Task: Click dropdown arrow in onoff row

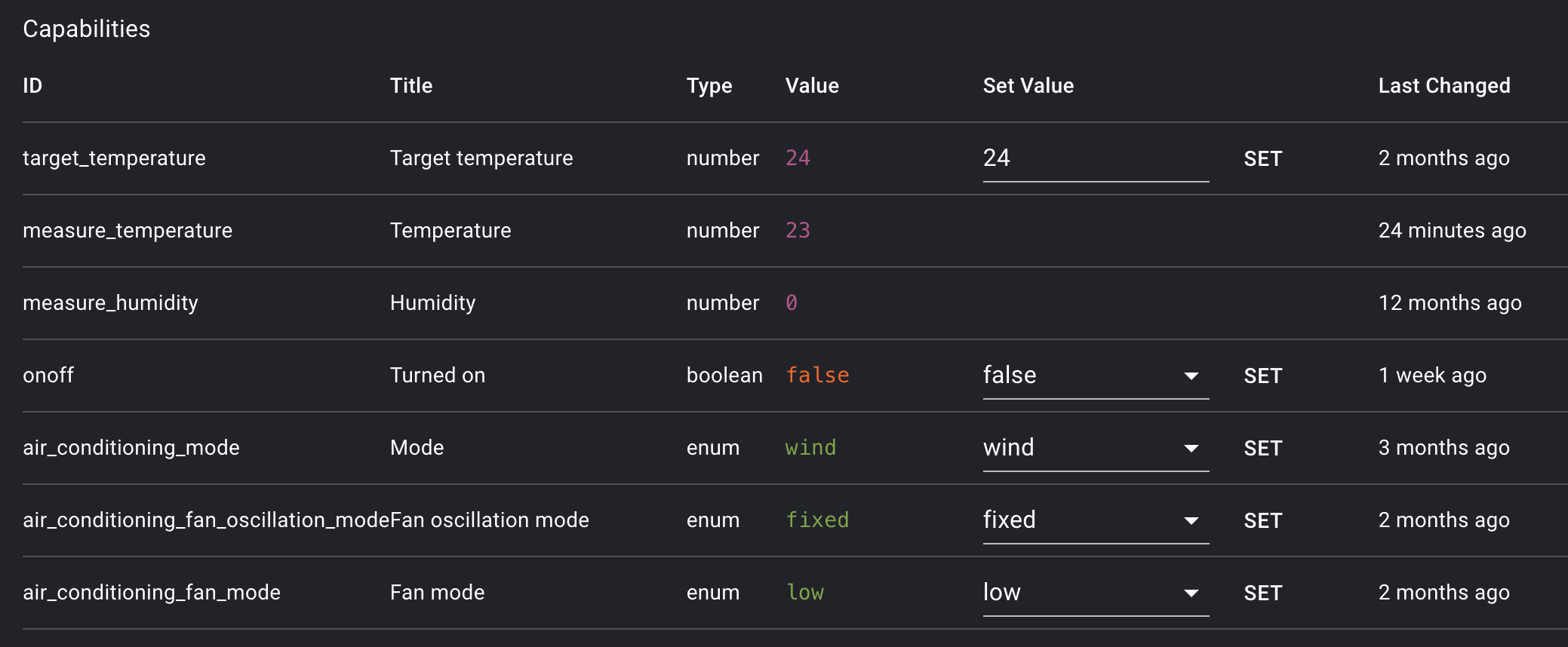Action: coord(1191,376)
